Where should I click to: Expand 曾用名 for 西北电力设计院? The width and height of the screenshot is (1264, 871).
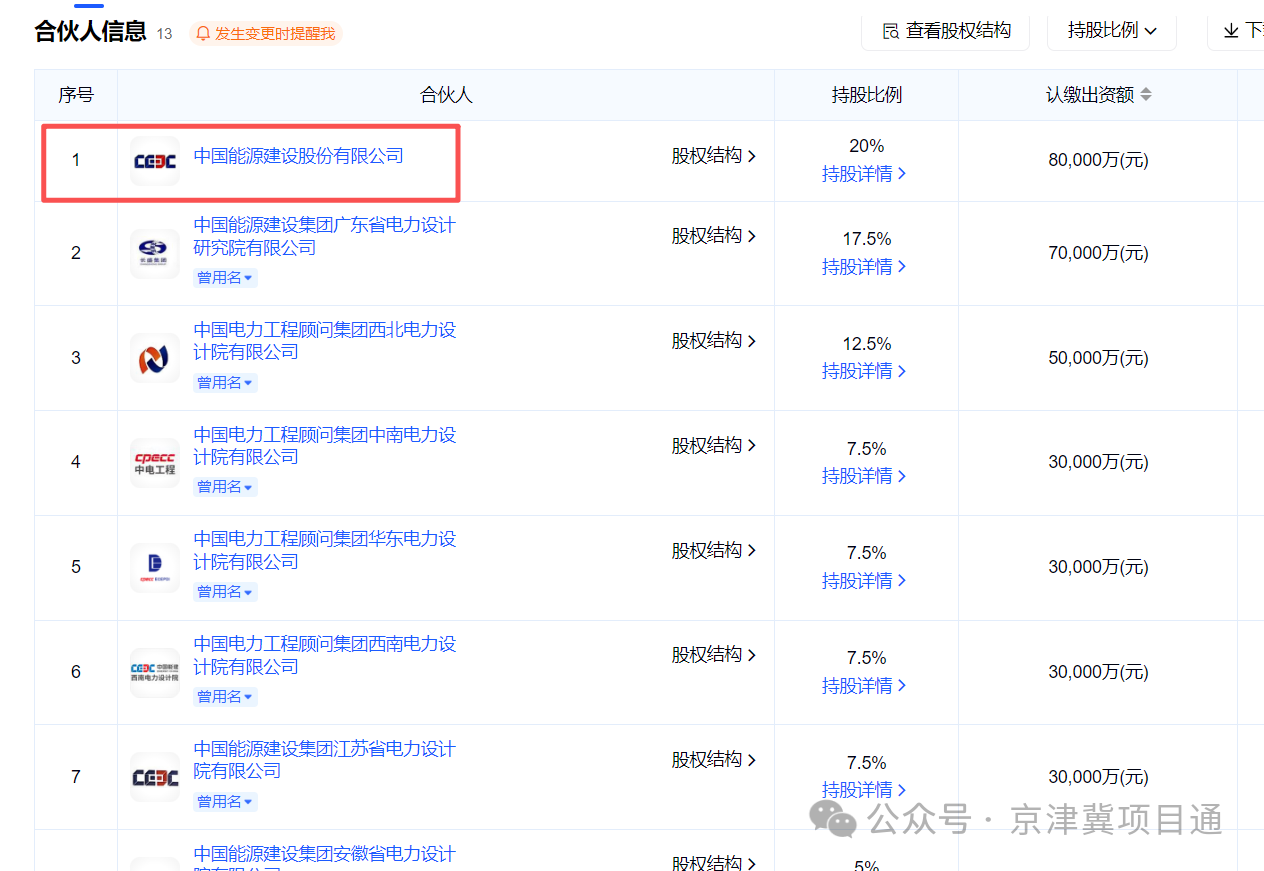(225, 383)
